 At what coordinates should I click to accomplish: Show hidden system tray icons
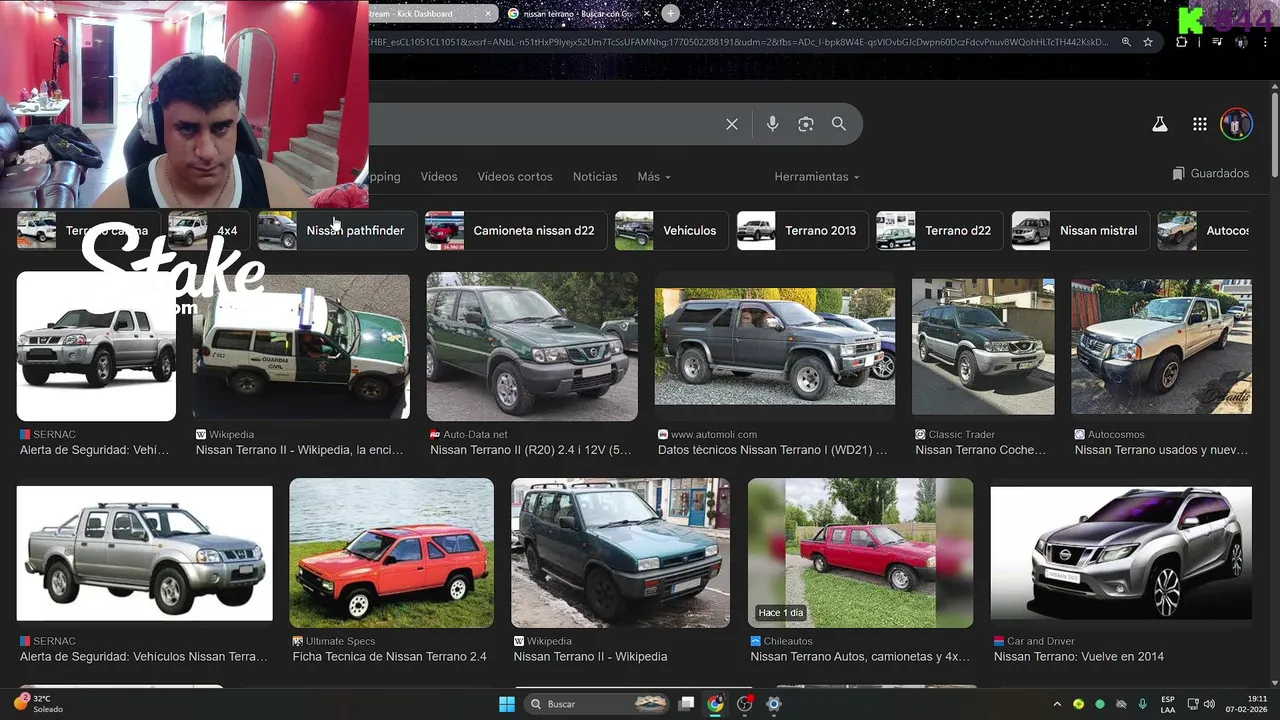pyautogui.click(x=1057, y=704)
